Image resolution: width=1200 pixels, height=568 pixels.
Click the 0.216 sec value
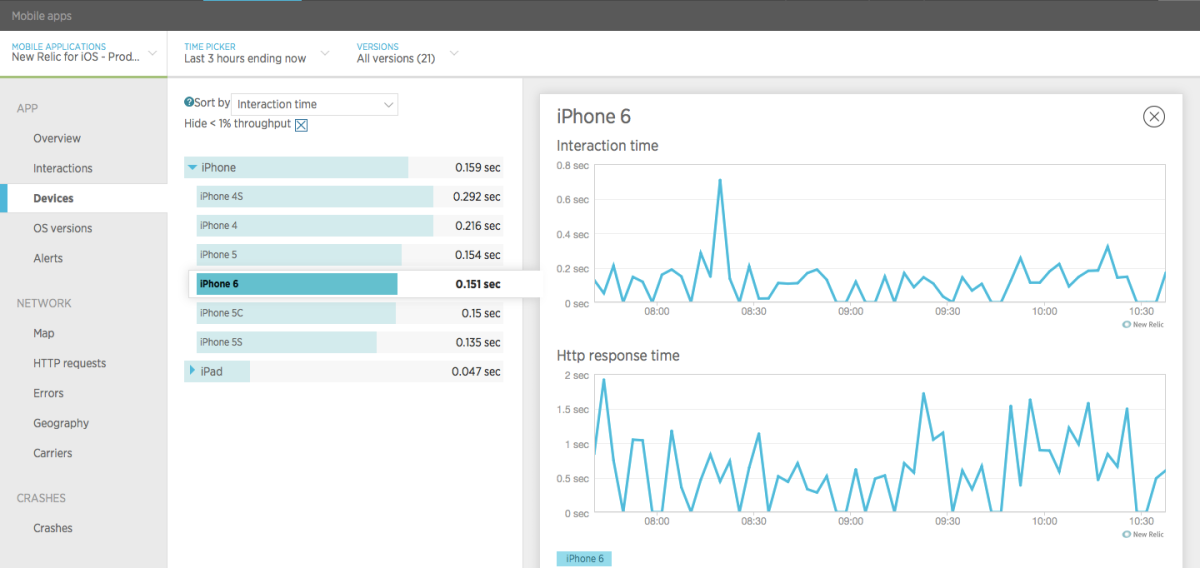point(476,226)
